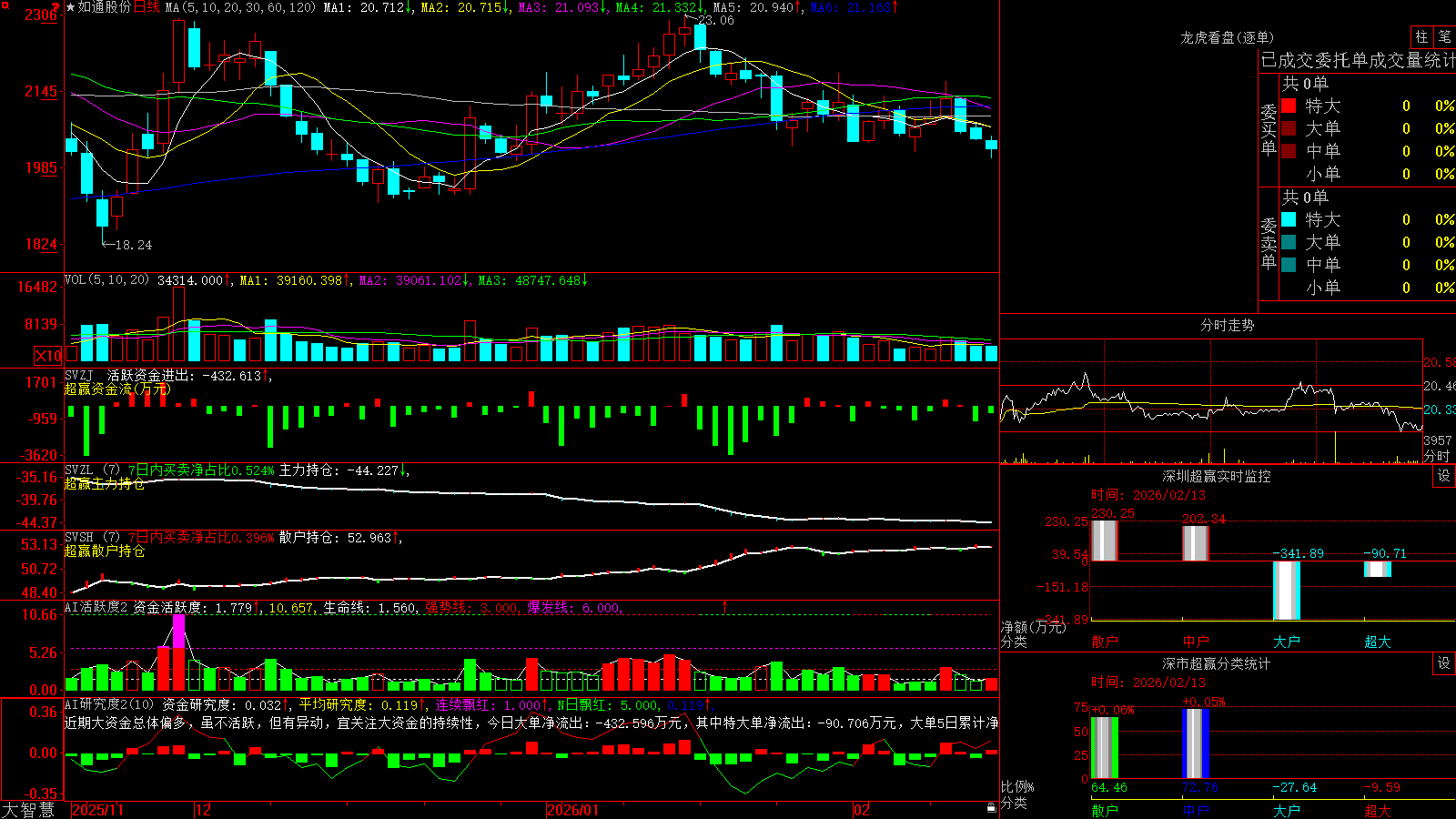Click the dark red 大单 buy swatch

[1289, 128]
